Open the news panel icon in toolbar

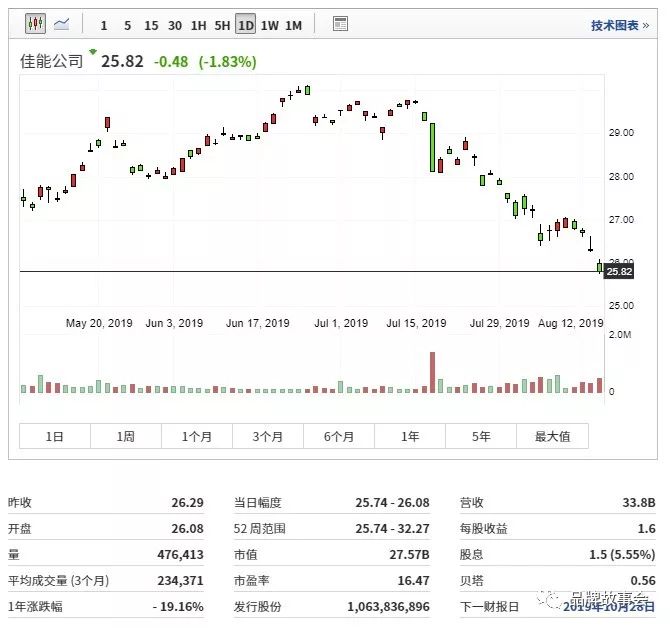pyautogui.click(x=340, y=24)
